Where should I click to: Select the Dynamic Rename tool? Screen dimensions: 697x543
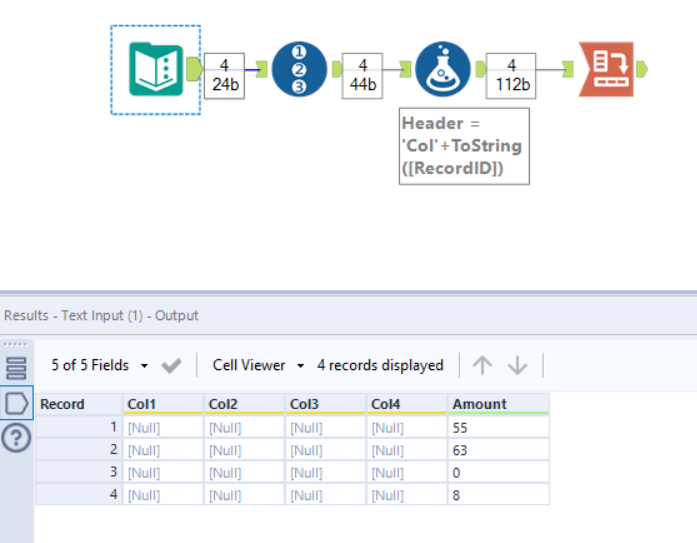click(x=606, y=69)
